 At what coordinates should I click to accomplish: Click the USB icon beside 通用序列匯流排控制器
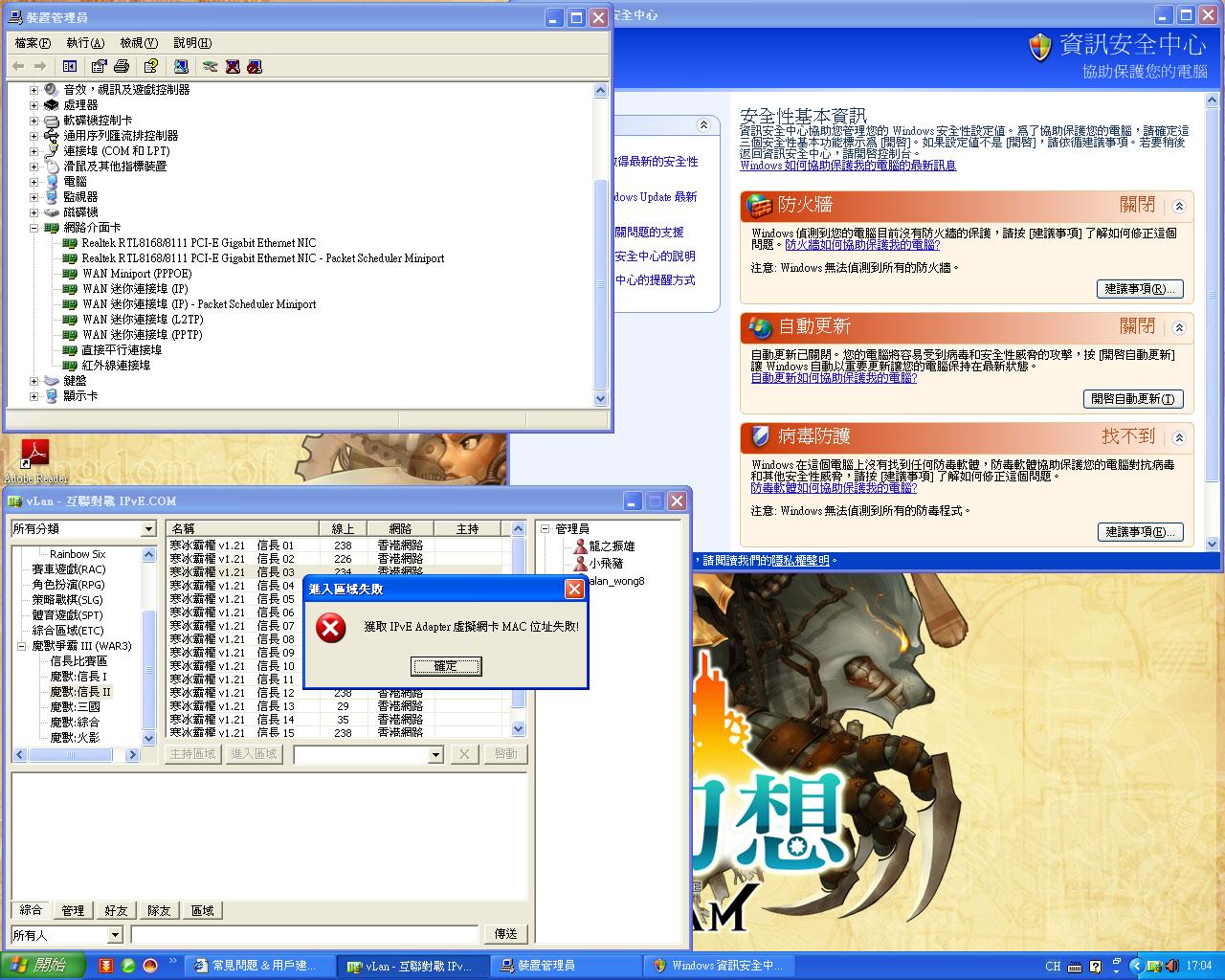(x=52, y=135)
